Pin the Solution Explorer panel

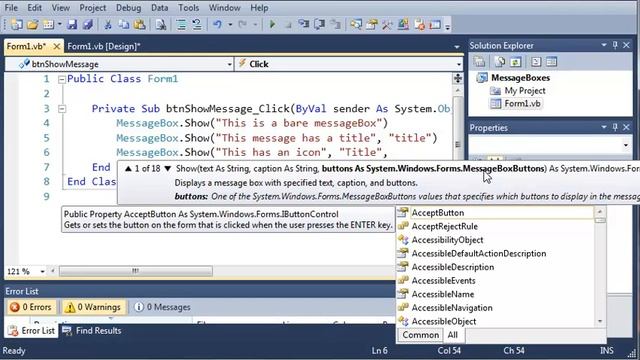[615, 45]
